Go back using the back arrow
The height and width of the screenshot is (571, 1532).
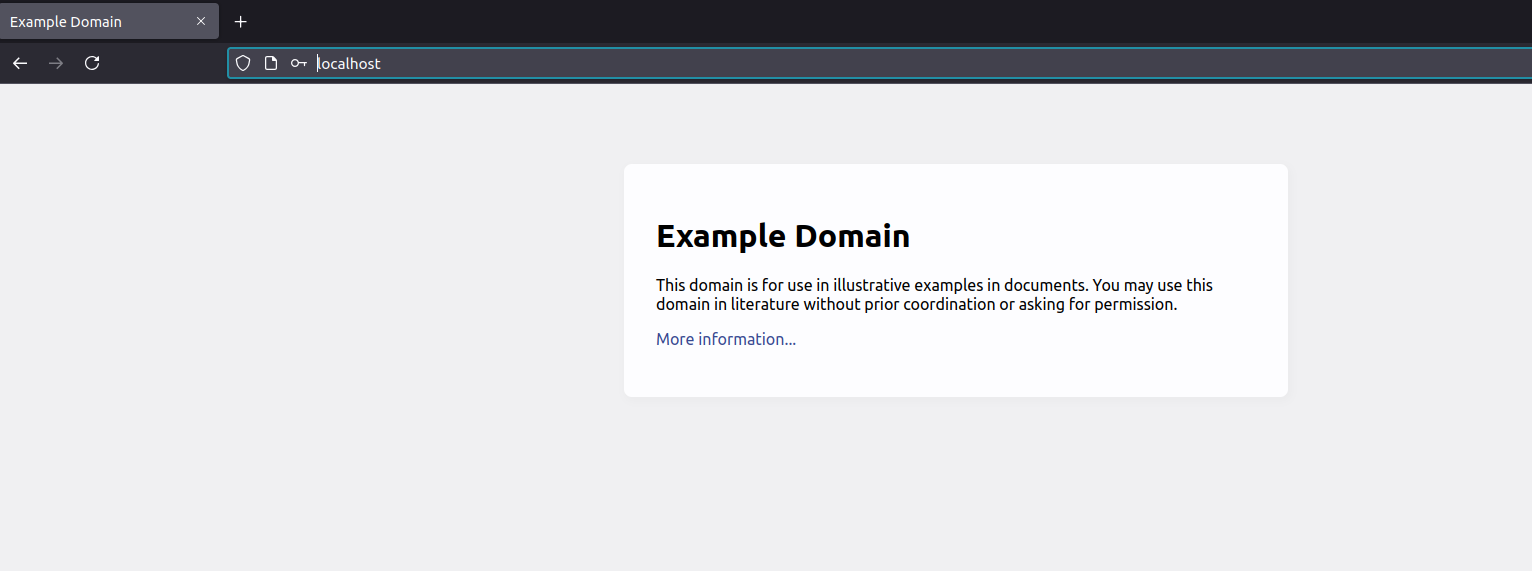(x=20, y=63)
